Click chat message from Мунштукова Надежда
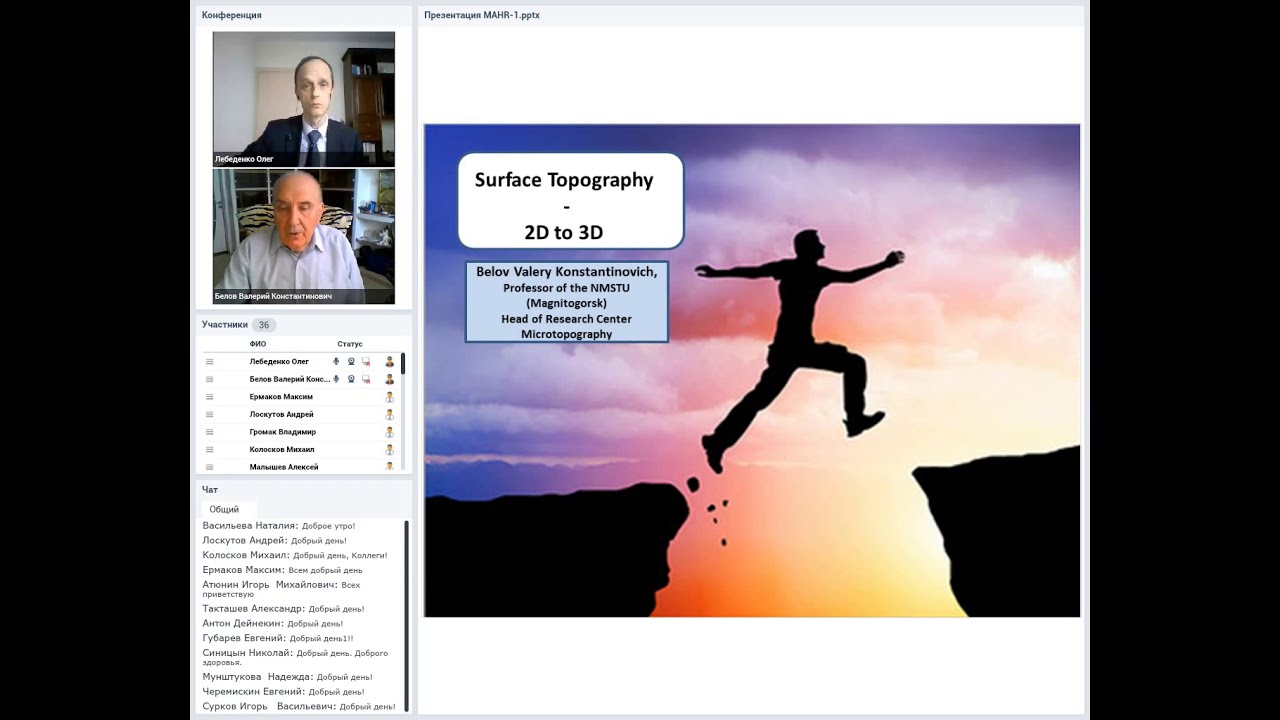 288,677
